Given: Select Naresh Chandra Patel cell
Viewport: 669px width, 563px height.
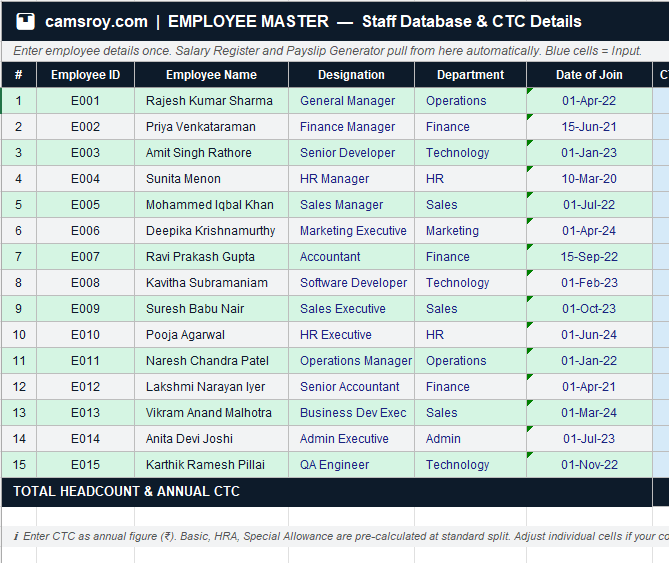Looking at the screenshot, I should click(211, 361).
